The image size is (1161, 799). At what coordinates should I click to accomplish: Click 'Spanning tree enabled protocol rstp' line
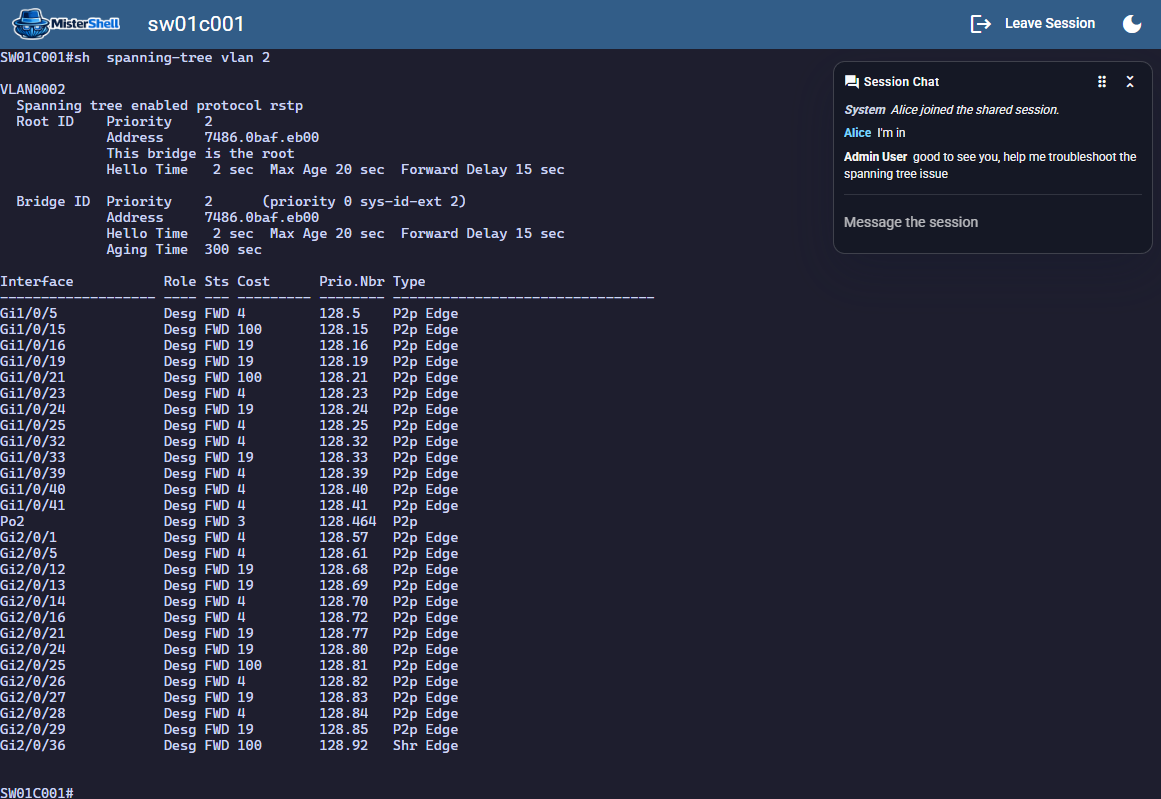click(x=159, y=106)
